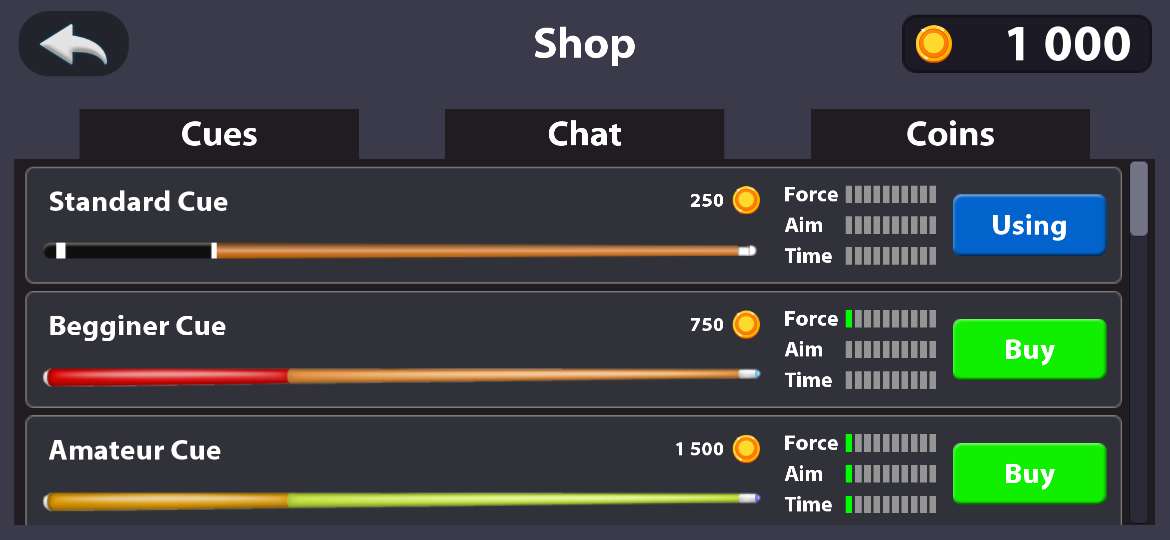This screenshot has height=540, width=1170.
Task: Click the Amateur Cue Time stat bar
Action: 891,504
